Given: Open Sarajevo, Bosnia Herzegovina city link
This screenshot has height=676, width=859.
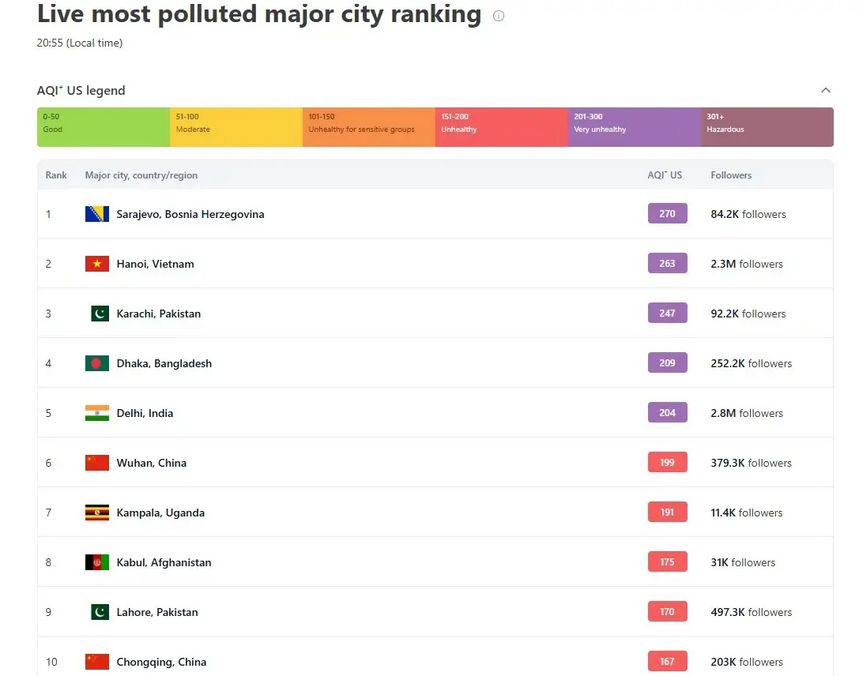Looking at the screenshot, I should pos(190,214).
